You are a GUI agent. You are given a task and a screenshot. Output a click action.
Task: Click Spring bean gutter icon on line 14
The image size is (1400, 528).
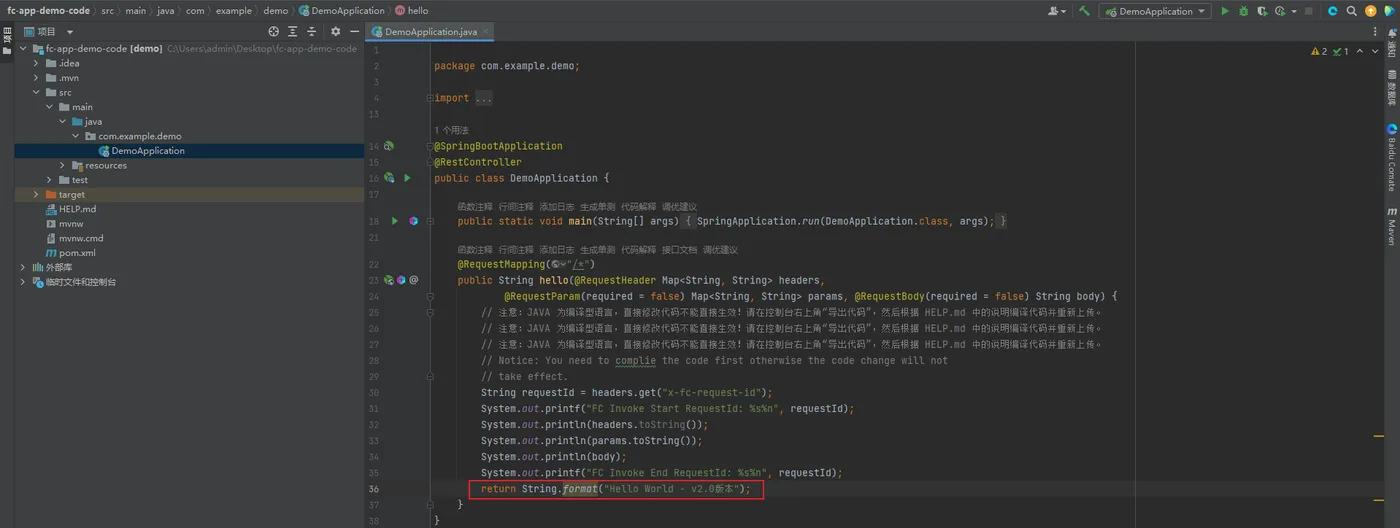[x=389, y=146]
